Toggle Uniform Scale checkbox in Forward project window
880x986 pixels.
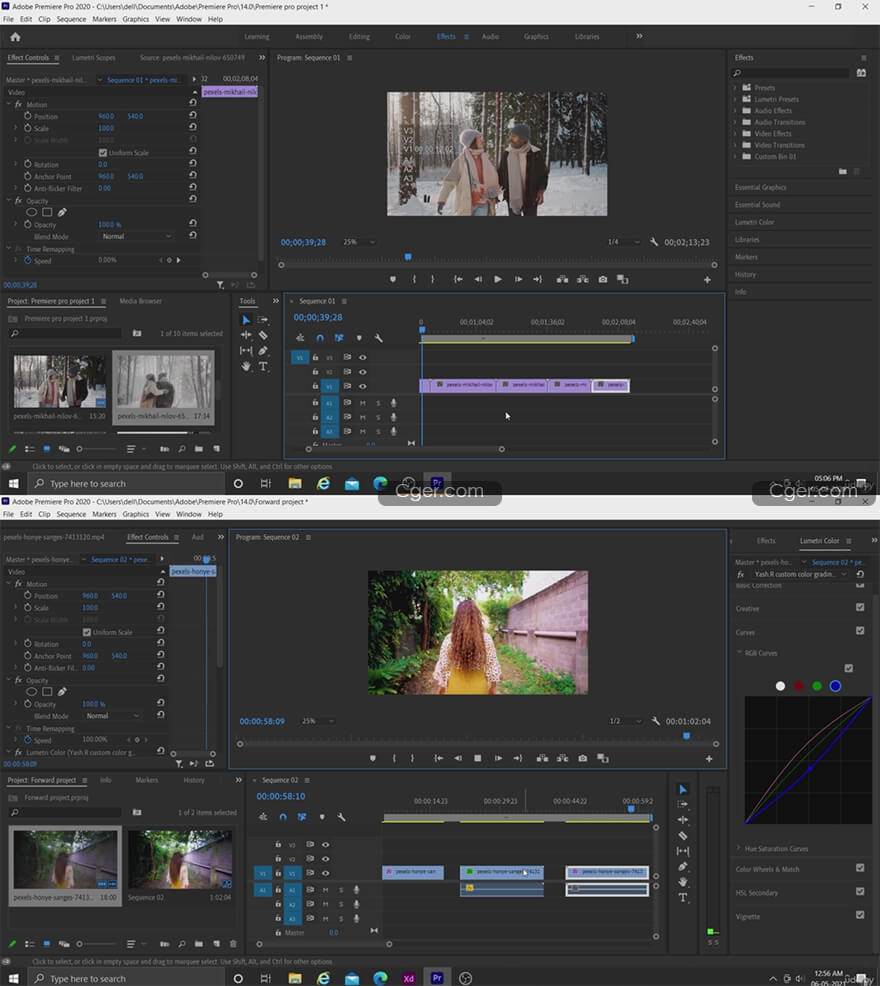pos(87,632)
